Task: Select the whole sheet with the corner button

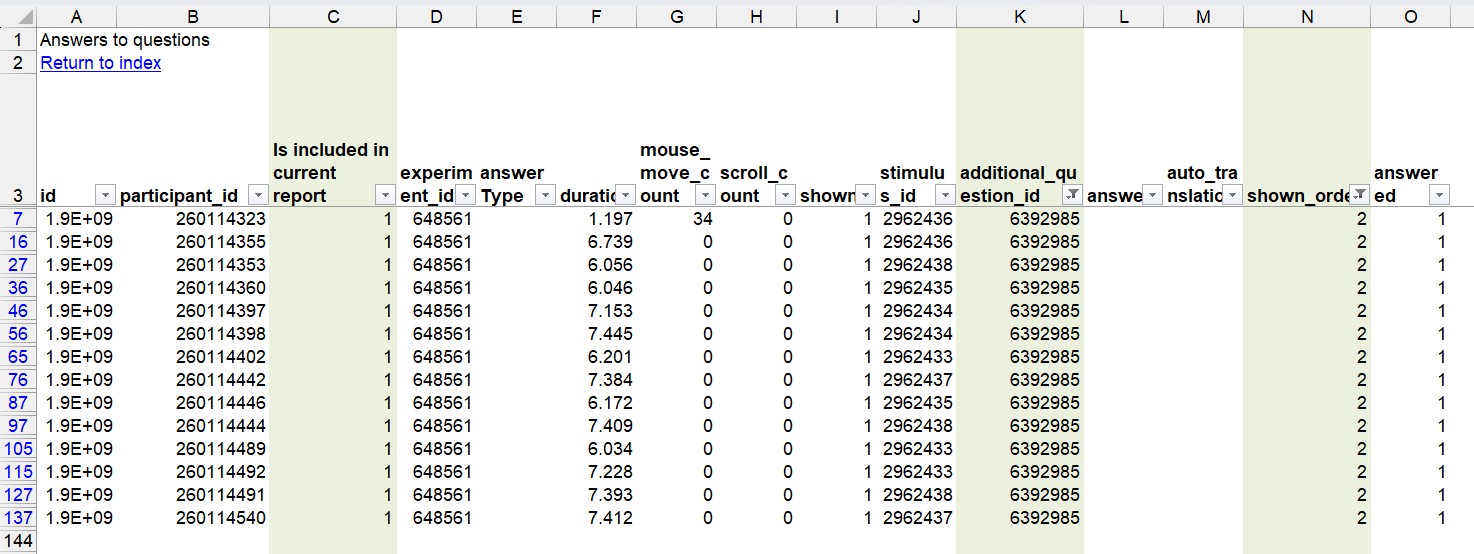Action: (18, 16)
